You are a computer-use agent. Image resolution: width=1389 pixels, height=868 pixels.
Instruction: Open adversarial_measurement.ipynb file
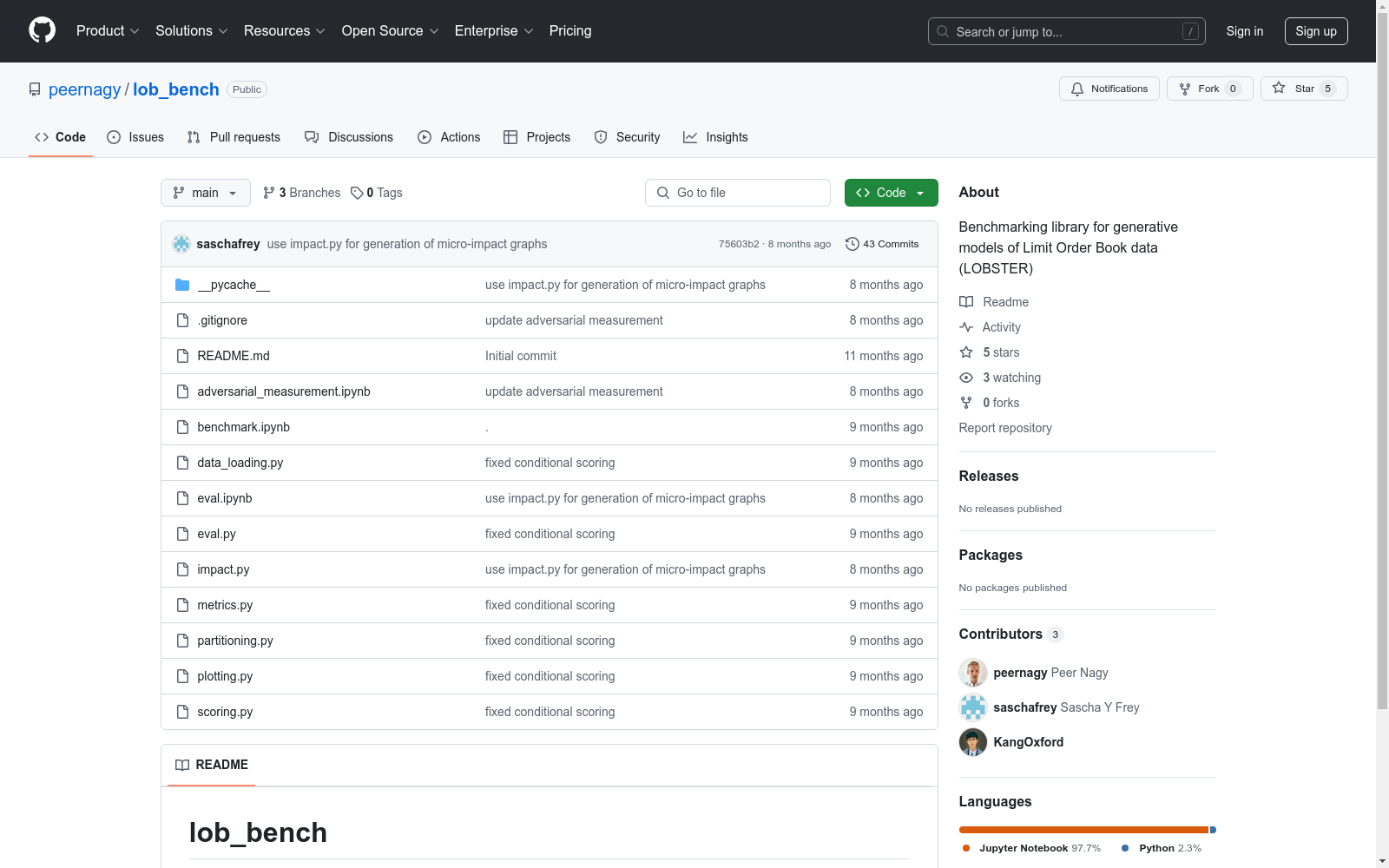click(x=284, y=391)
